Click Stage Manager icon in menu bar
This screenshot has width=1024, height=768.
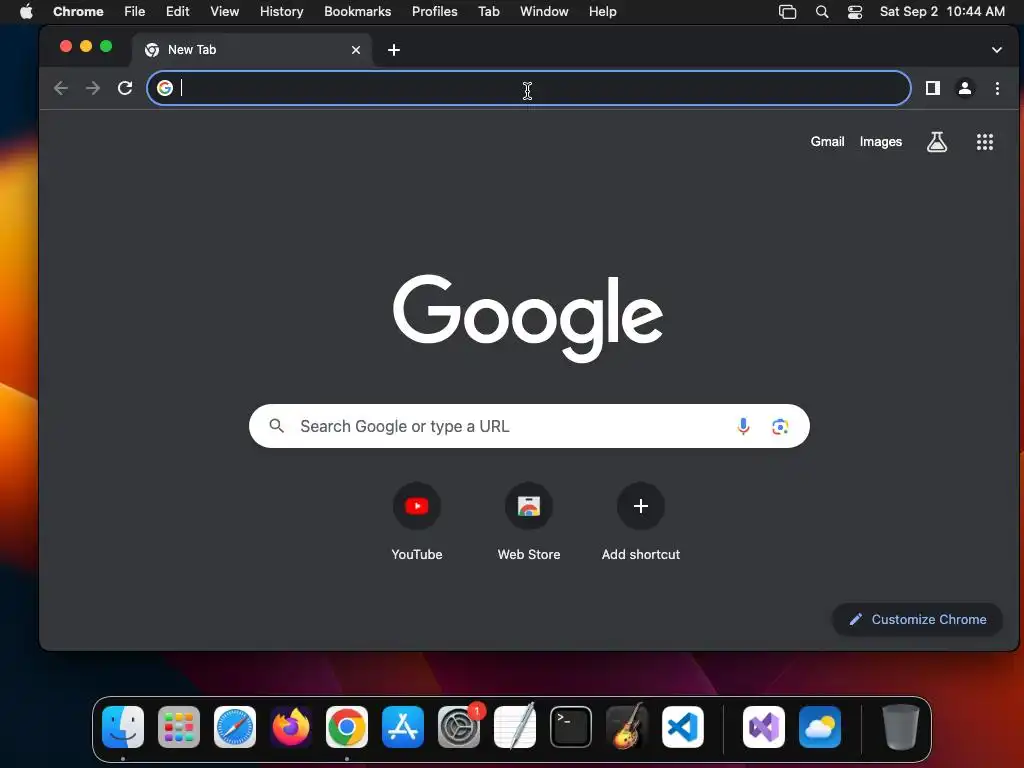[x=788, y=12]
